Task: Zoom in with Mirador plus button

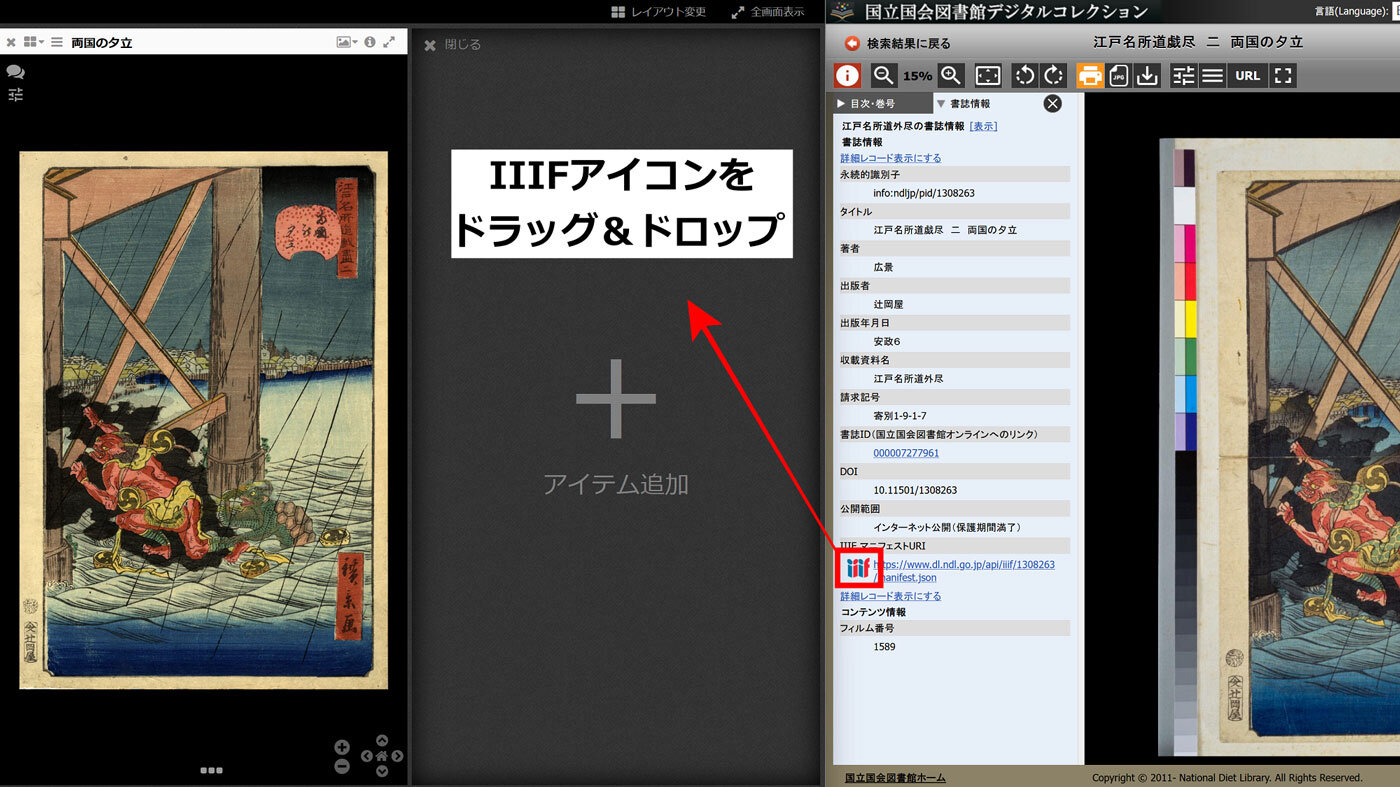Action: pos(342,747)
